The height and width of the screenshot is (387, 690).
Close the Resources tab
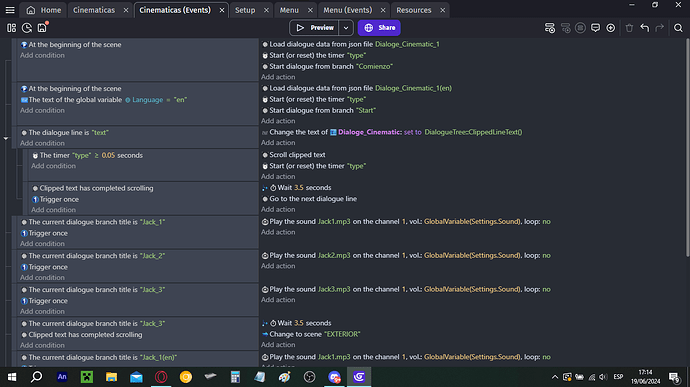tap(443, 10)
